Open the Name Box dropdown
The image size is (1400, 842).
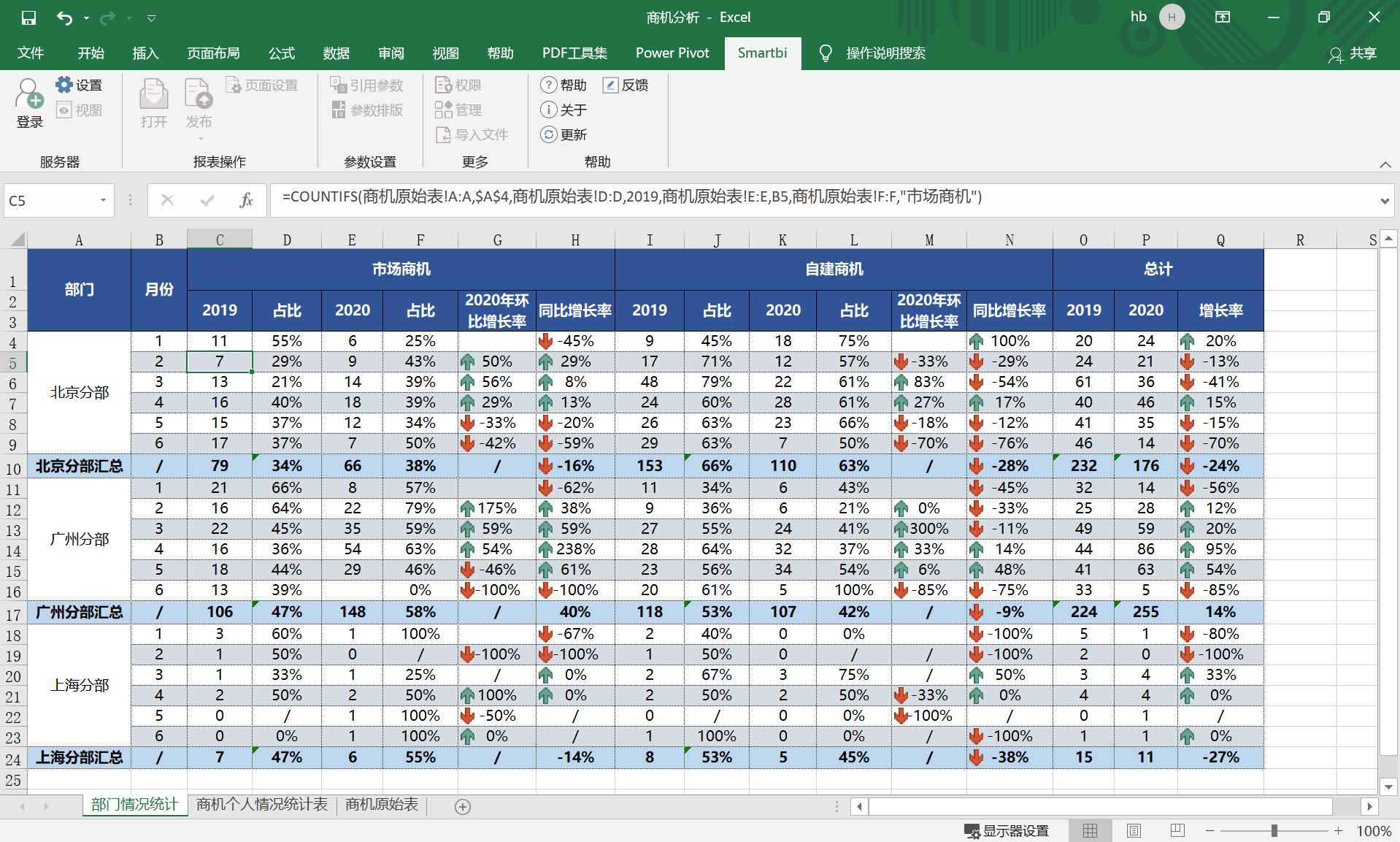pos(103,200)
